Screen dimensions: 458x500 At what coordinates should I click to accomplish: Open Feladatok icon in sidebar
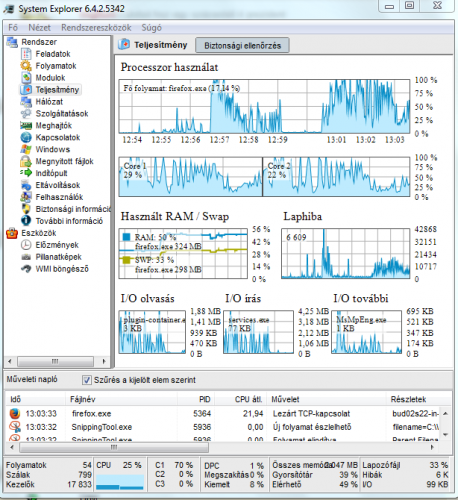(26, 54)
